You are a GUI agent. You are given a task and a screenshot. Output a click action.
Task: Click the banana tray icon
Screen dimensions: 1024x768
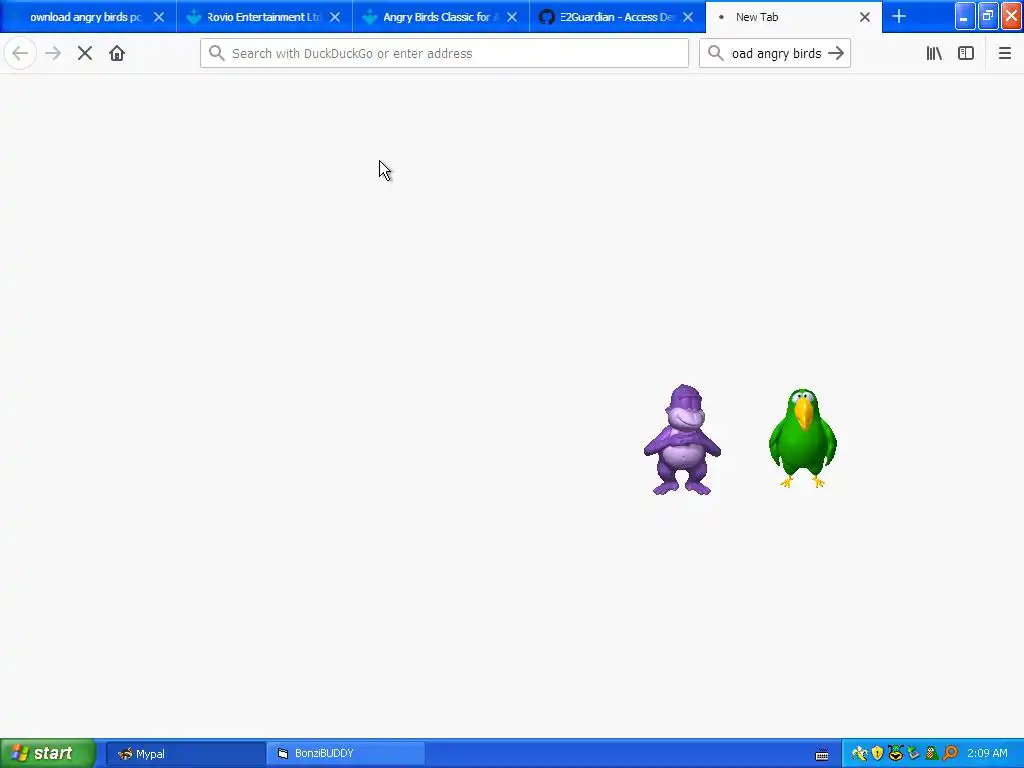click(x=859, y=754)
